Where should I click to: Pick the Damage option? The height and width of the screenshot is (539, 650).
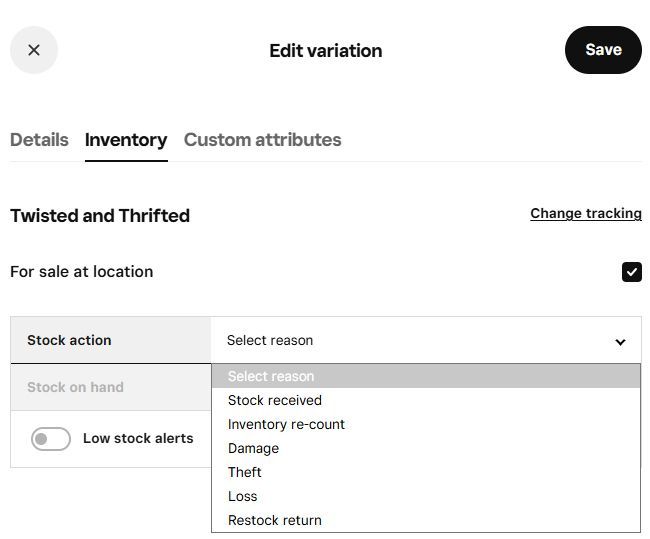pyautogui.click(x=253, y=448)
